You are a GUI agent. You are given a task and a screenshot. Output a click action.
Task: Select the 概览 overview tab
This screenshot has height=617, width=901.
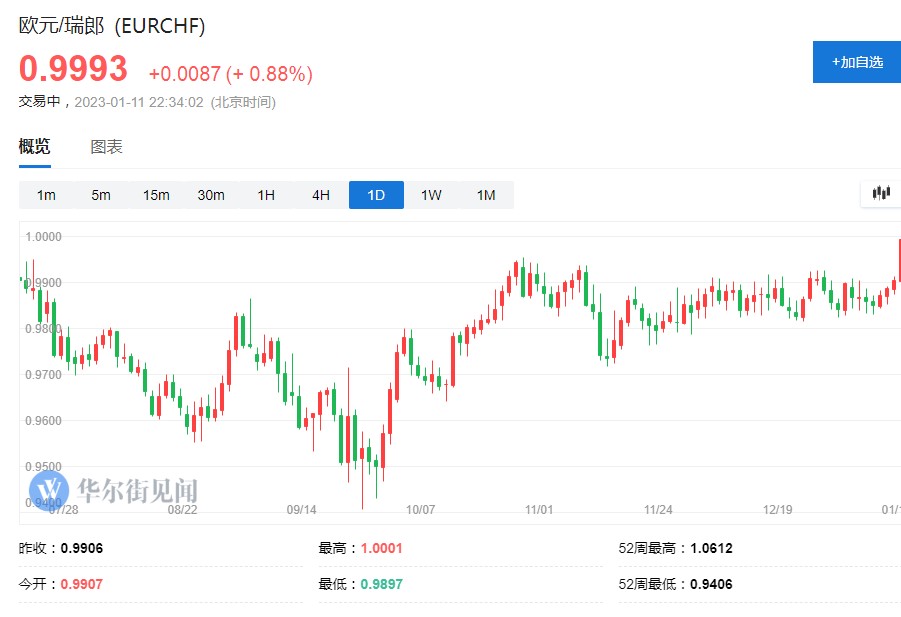tap(34, 147)
